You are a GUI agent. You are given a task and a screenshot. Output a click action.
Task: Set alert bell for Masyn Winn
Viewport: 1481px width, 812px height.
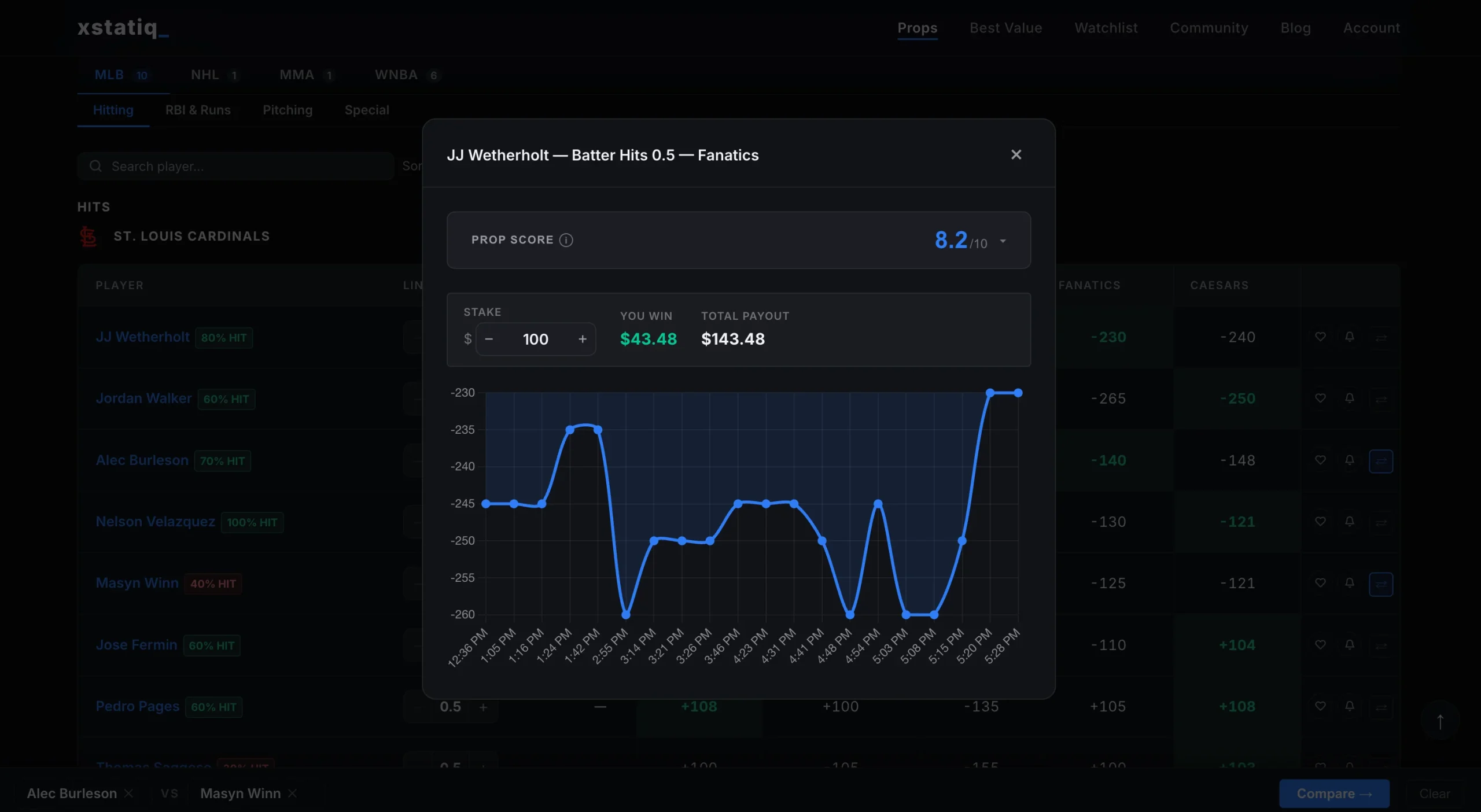point(1349,582)
